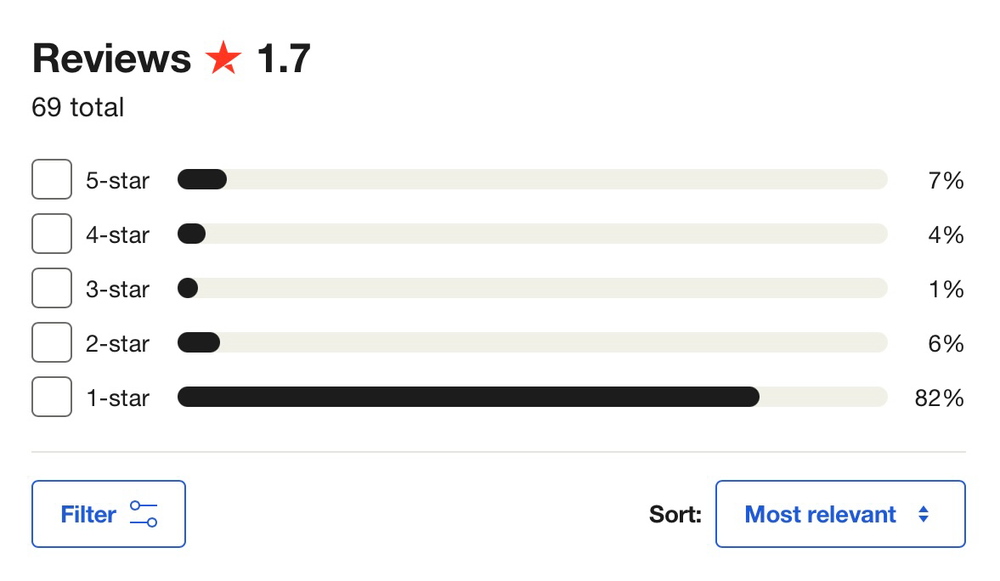Check the 5-star filter checkbox
Screen dimensions: 1000x581
(x=51, y=179)
